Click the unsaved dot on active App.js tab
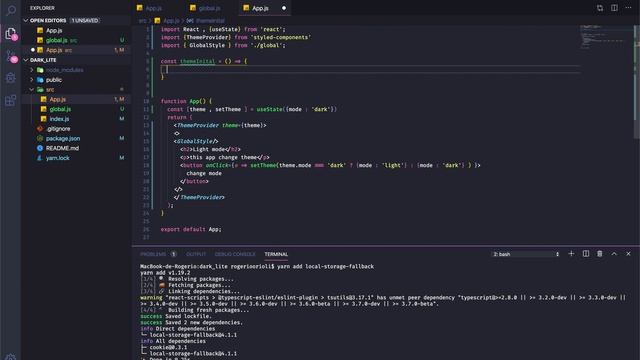Image resolution: width=640 pixels, height=360 pixels. [284, 8]
